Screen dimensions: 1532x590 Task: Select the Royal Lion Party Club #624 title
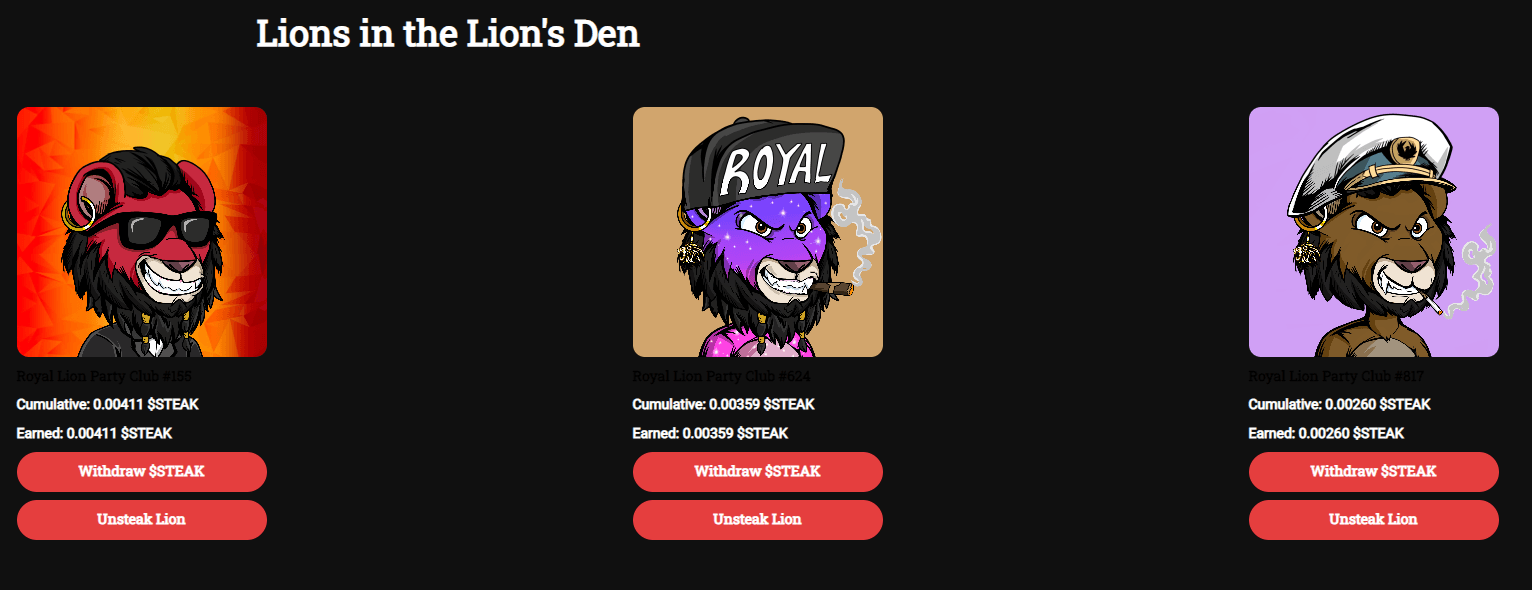point(722,376)
